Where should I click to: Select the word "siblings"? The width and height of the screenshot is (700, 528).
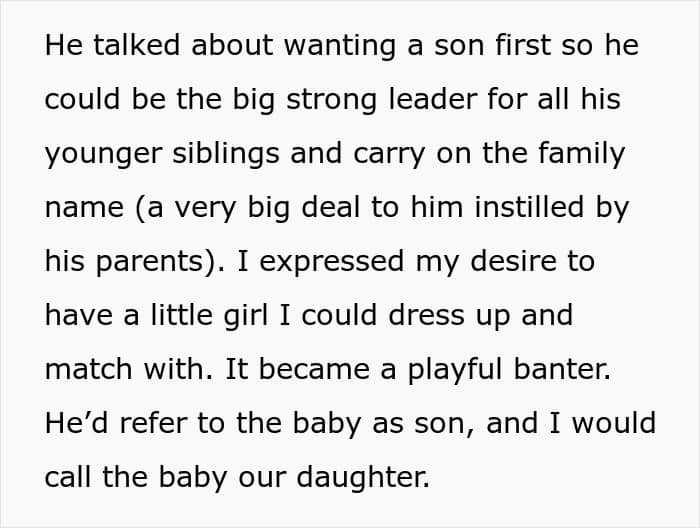(x=226, y=153)
